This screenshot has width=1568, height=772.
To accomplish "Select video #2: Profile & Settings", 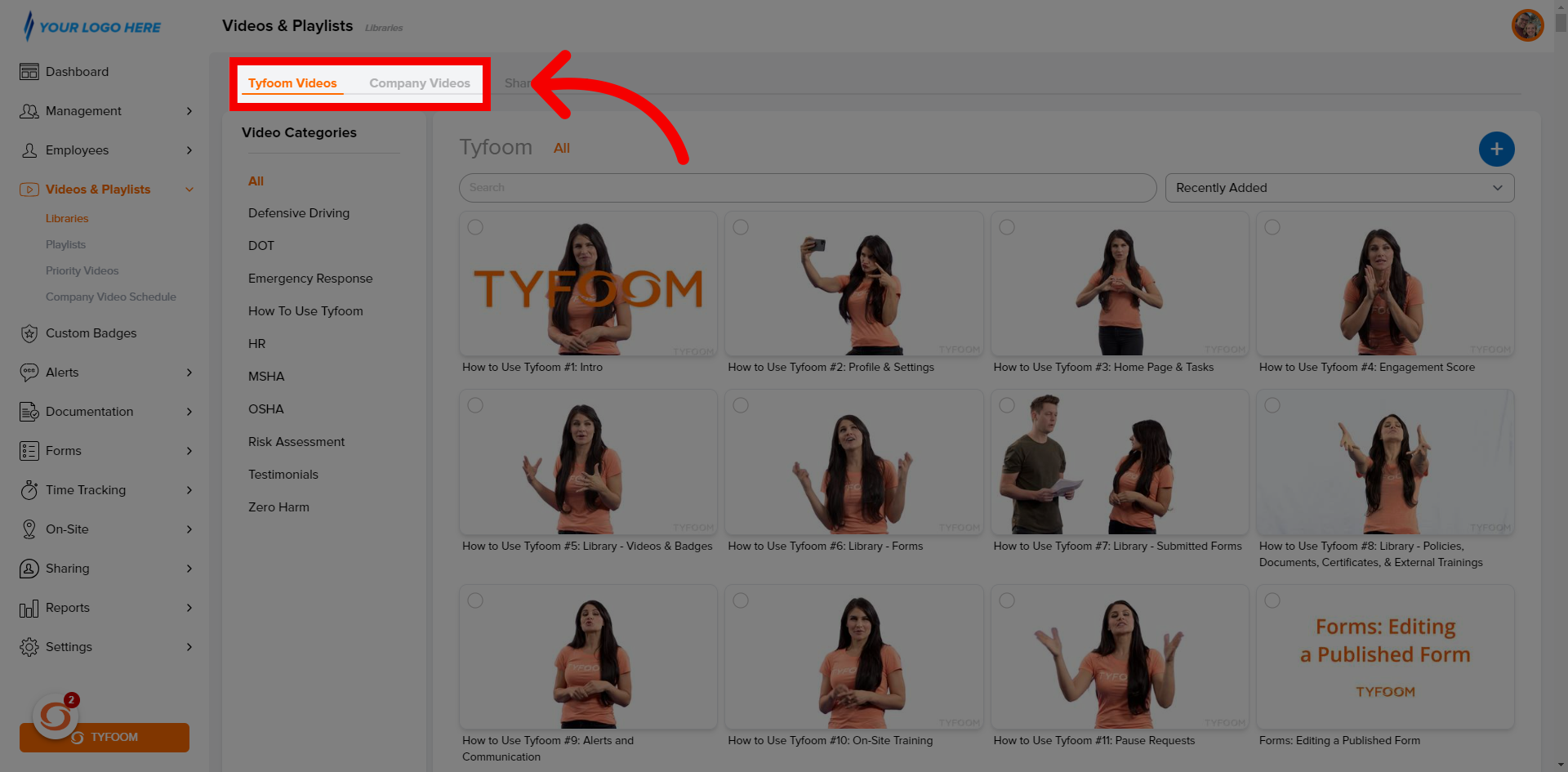I will (x=741, y=227).
